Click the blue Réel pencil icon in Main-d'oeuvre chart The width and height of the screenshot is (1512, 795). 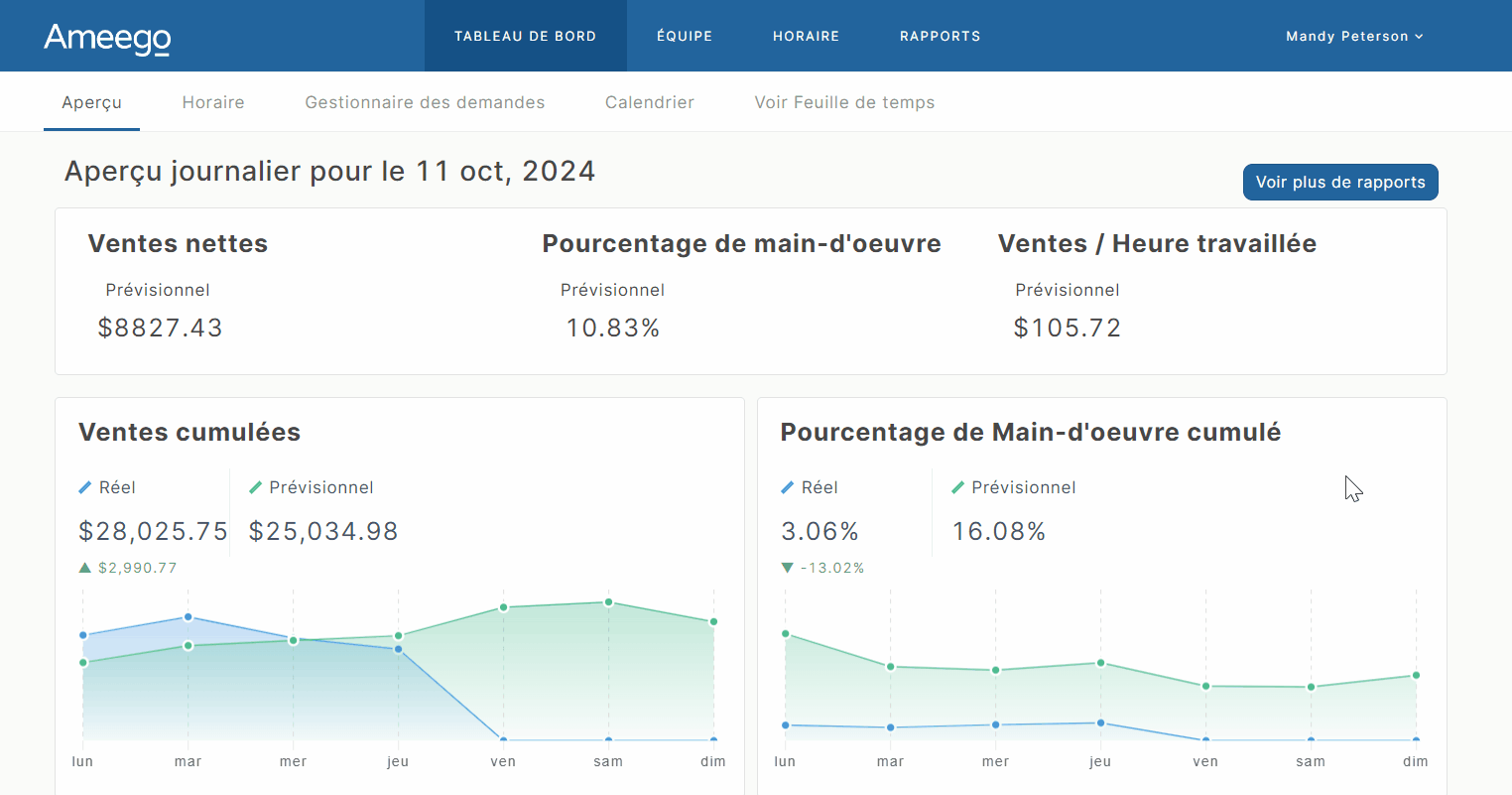[788, 487]
